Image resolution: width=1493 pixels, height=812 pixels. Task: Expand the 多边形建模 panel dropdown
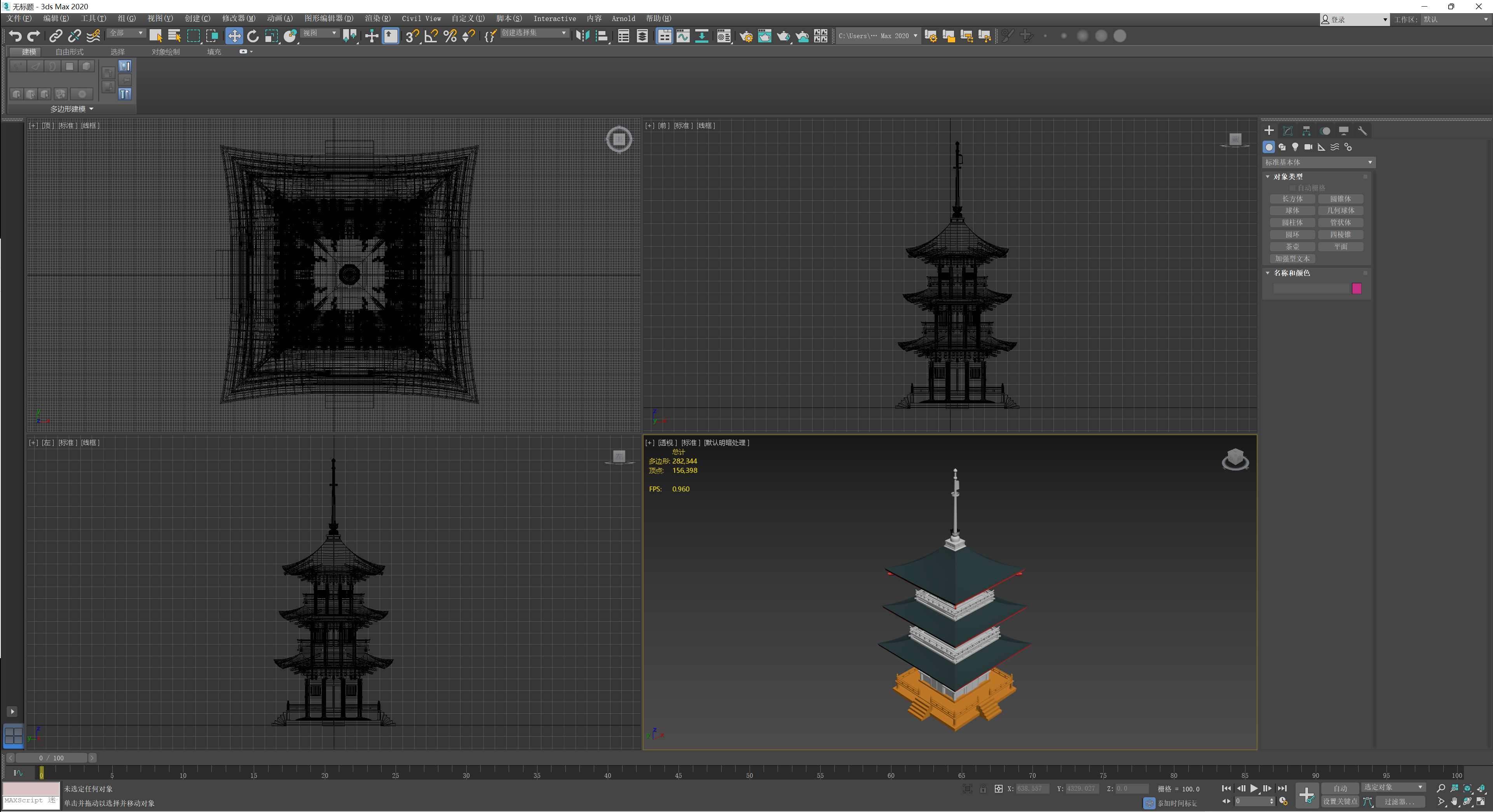pos(71,109)
